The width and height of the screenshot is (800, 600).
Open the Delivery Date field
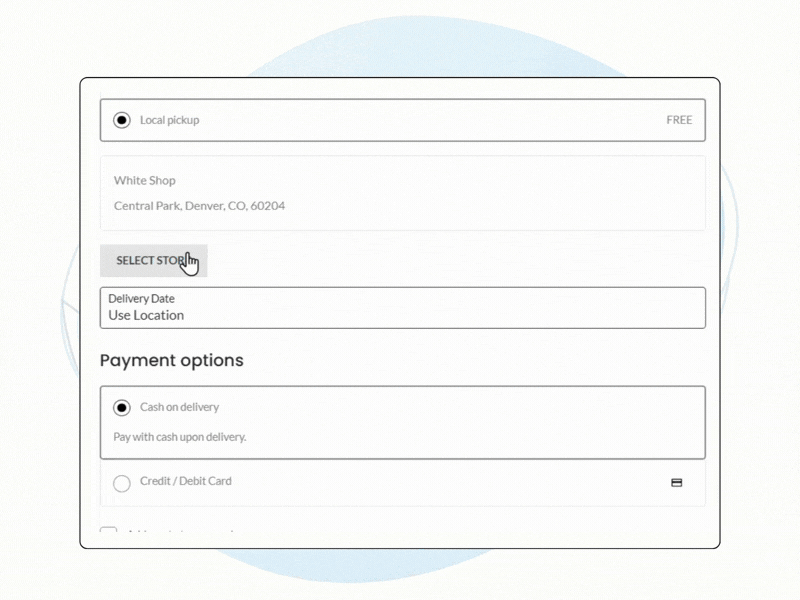coord(402,308)
